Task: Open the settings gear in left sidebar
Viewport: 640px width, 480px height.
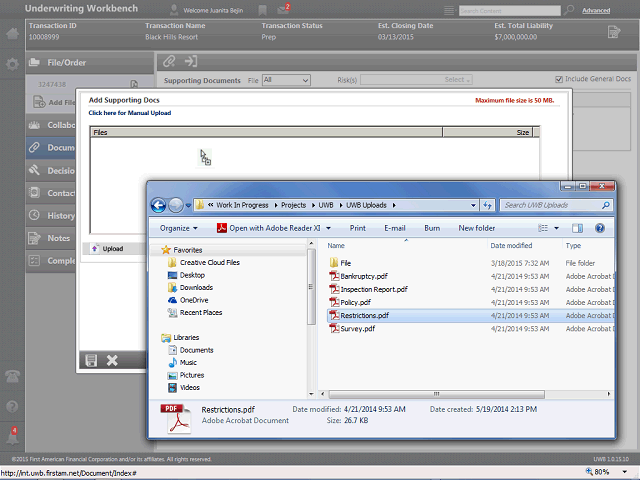Action: point(12,64)
